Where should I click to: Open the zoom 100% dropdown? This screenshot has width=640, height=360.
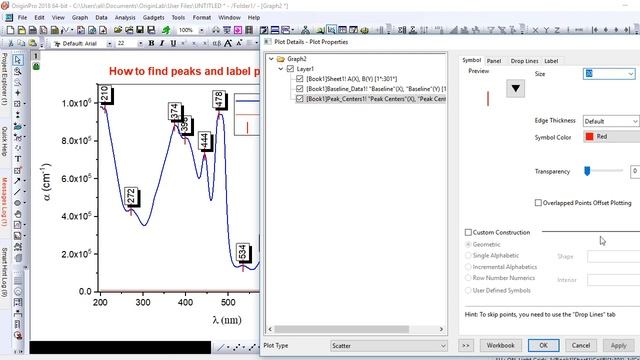point(201,31)
